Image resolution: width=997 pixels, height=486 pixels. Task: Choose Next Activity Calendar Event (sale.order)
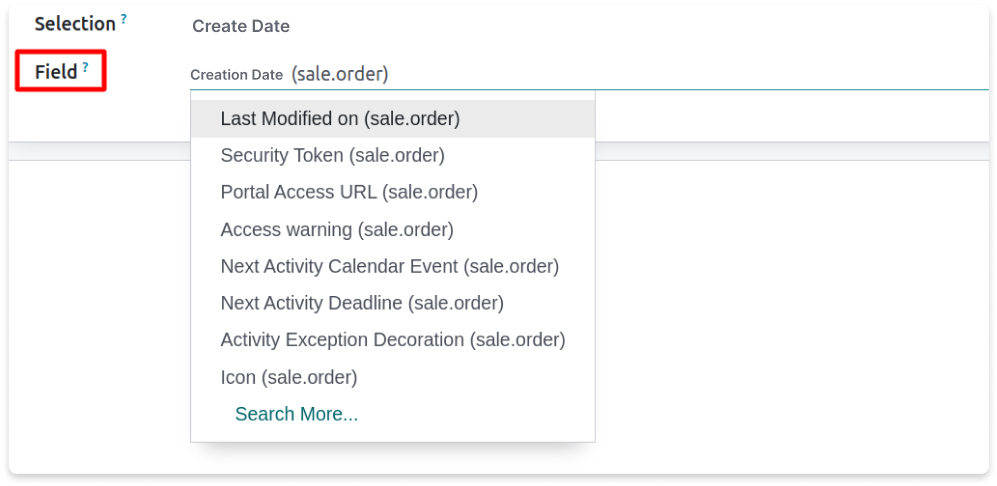(393, 267)
